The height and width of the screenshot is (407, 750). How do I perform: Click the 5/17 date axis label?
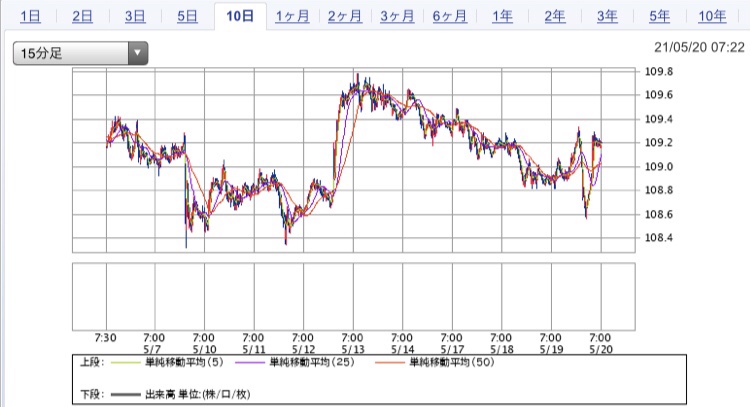(452, 350)
